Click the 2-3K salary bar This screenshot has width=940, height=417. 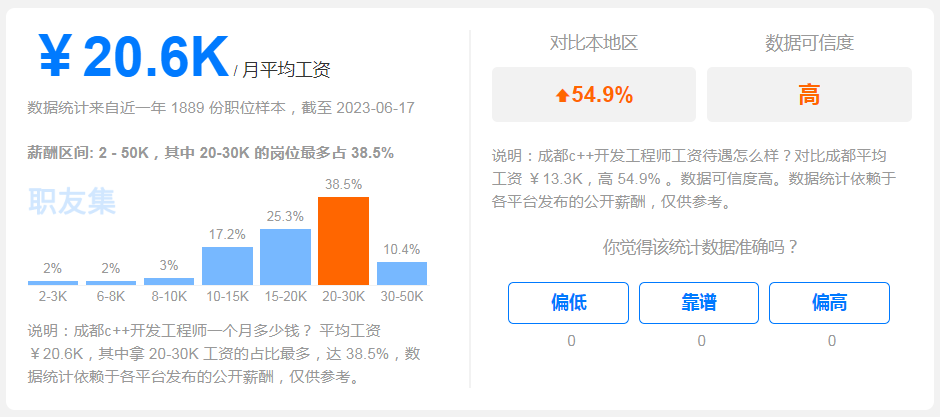click(x=53, y=283)
